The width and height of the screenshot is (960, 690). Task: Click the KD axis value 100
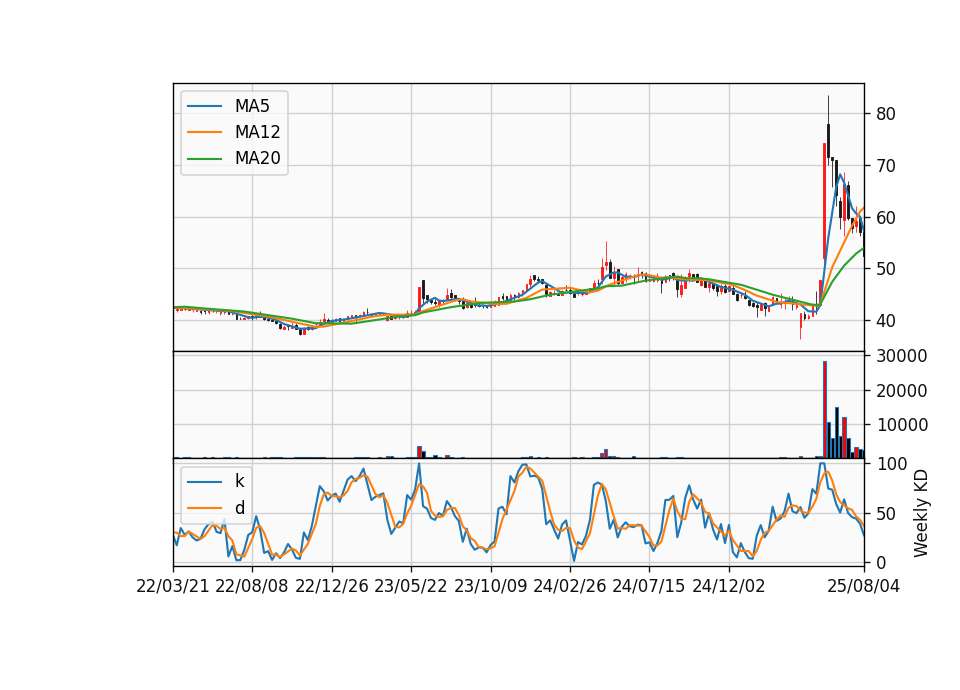click(891, 464)
